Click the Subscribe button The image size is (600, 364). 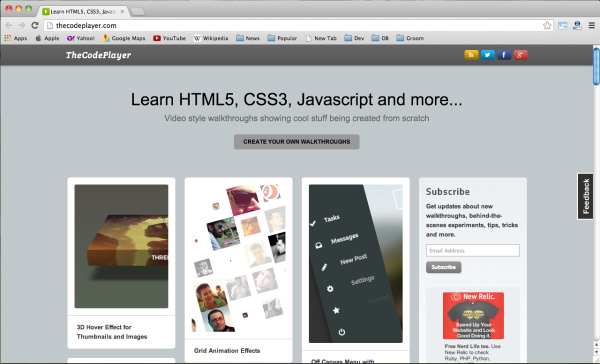tap(443, 267)
